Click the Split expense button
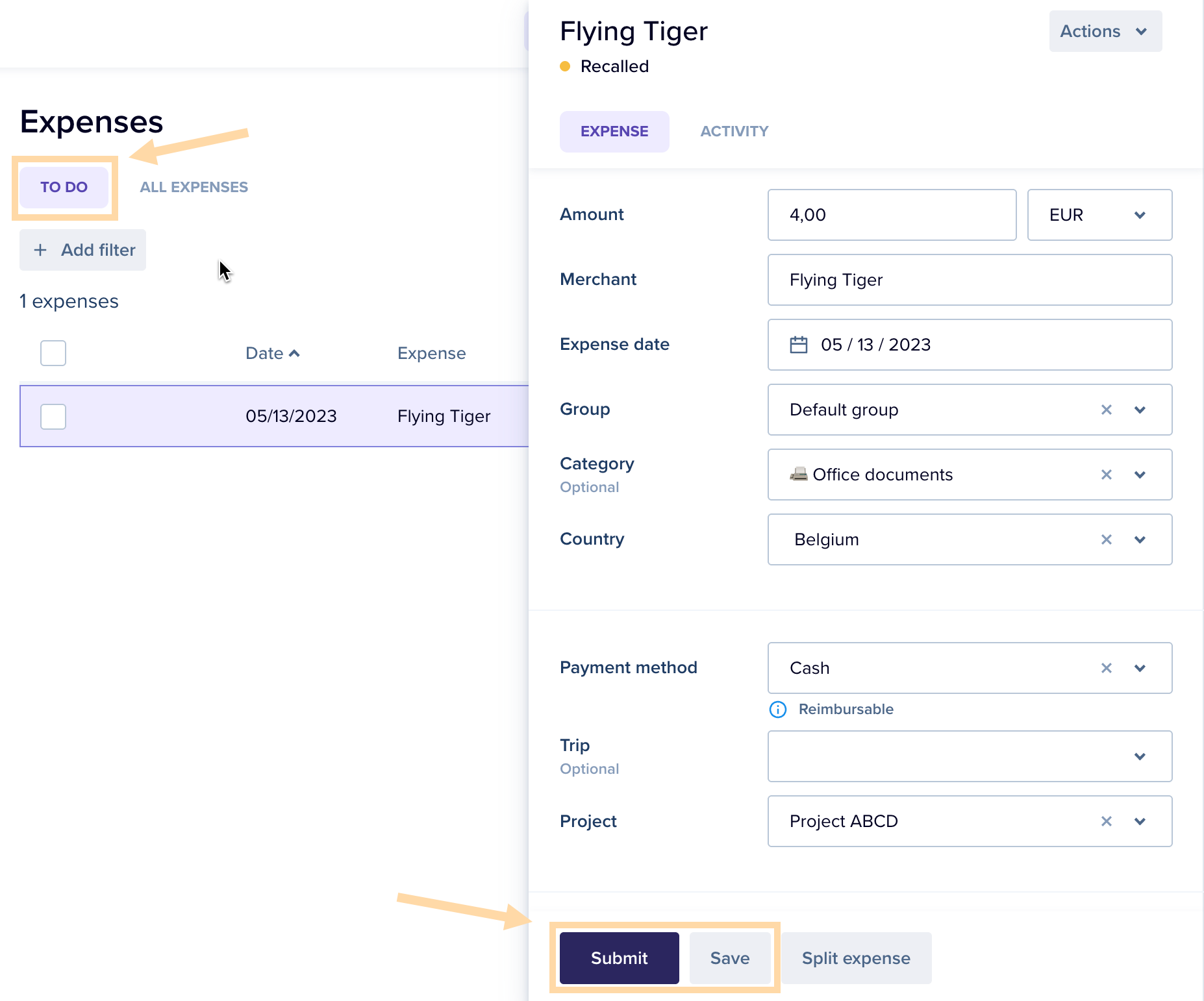This screenshot has height=1001, width=1204. click(x=855, y=958)
